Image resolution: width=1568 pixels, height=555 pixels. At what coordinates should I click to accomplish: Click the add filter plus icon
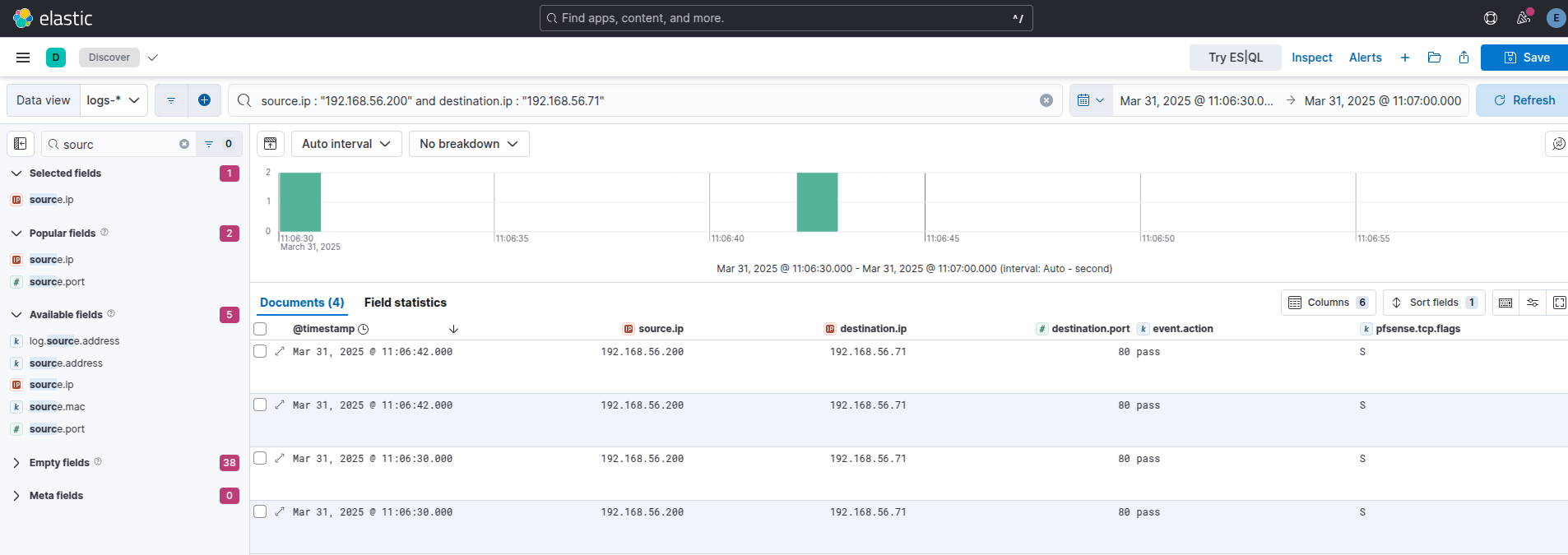tap(204, 100)
